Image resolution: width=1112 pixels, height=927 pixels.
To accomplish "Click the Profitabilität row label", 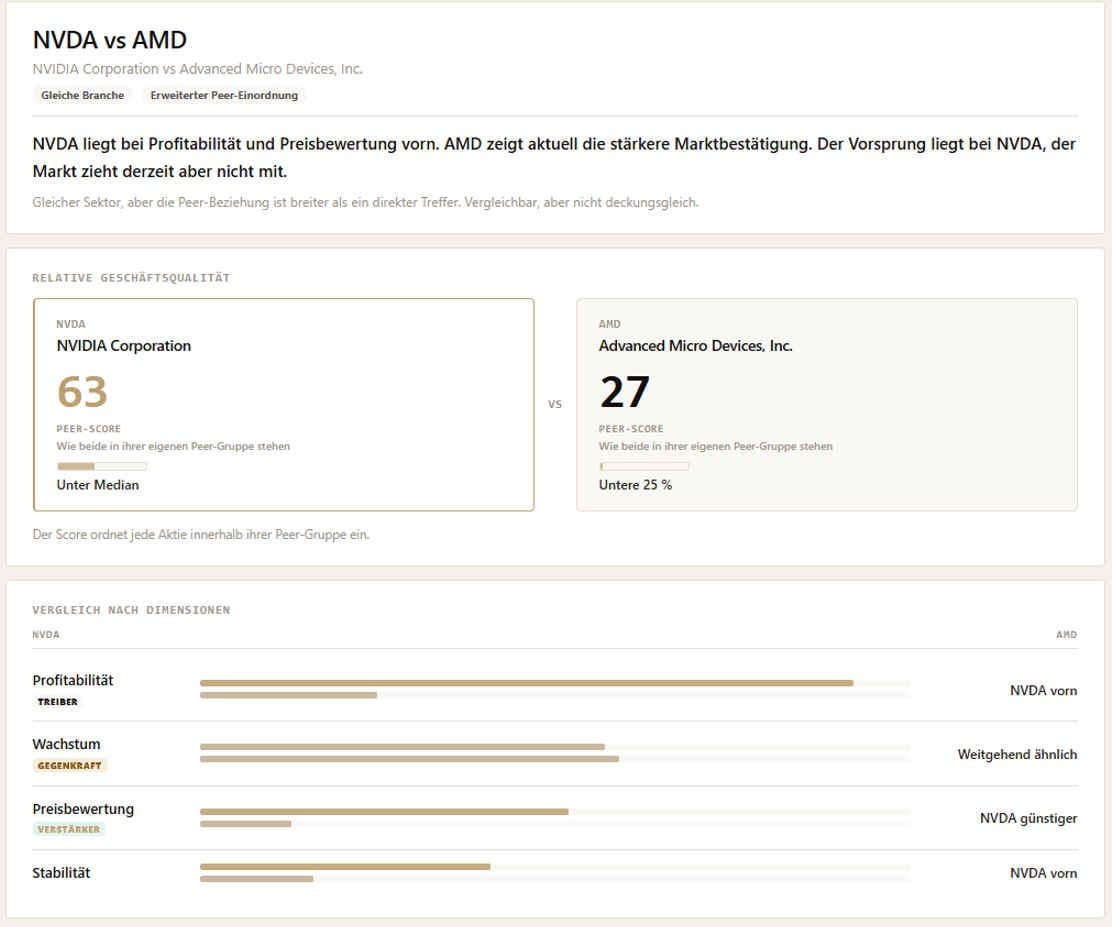I will (73, 680).
